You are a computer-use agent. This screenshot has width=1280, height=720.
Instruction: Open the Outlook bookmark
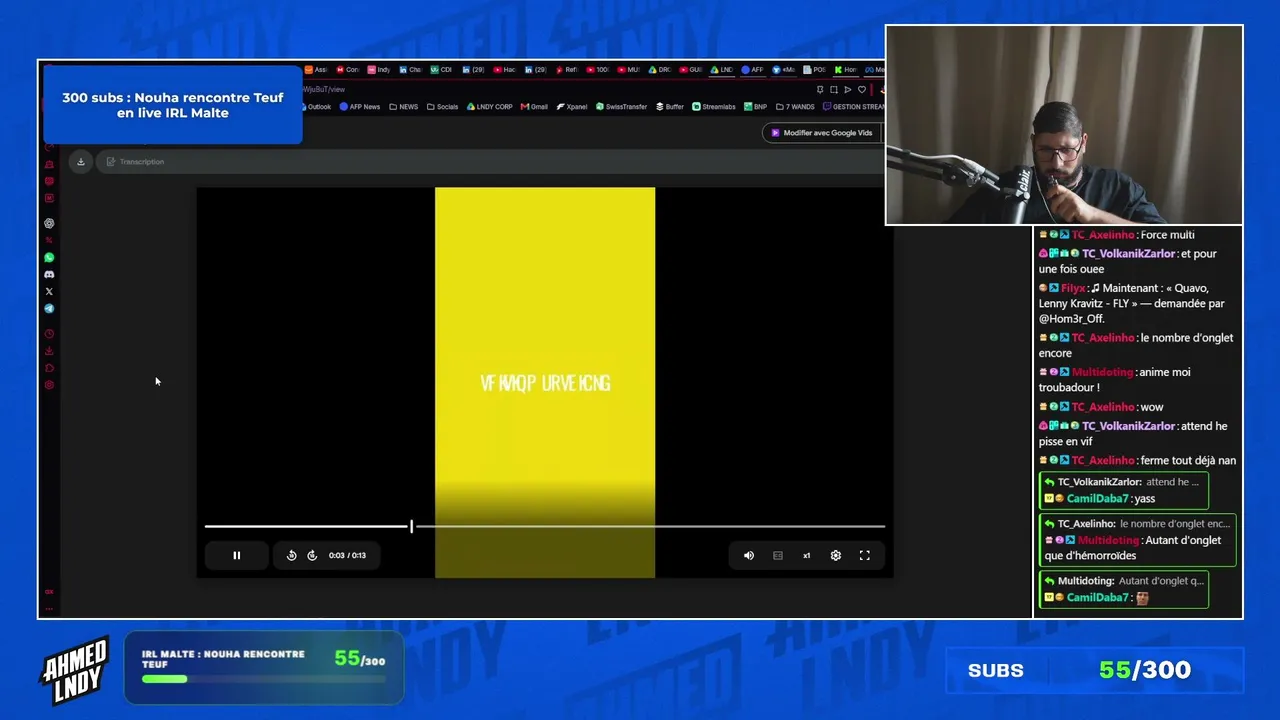point(316,107)
